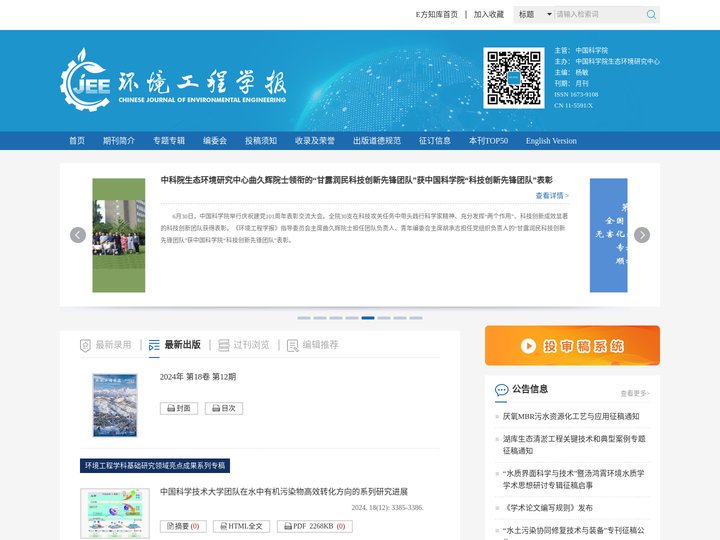Open the carousel news group photo
Screen dimensions: 720x540
[x=118, y=235]
